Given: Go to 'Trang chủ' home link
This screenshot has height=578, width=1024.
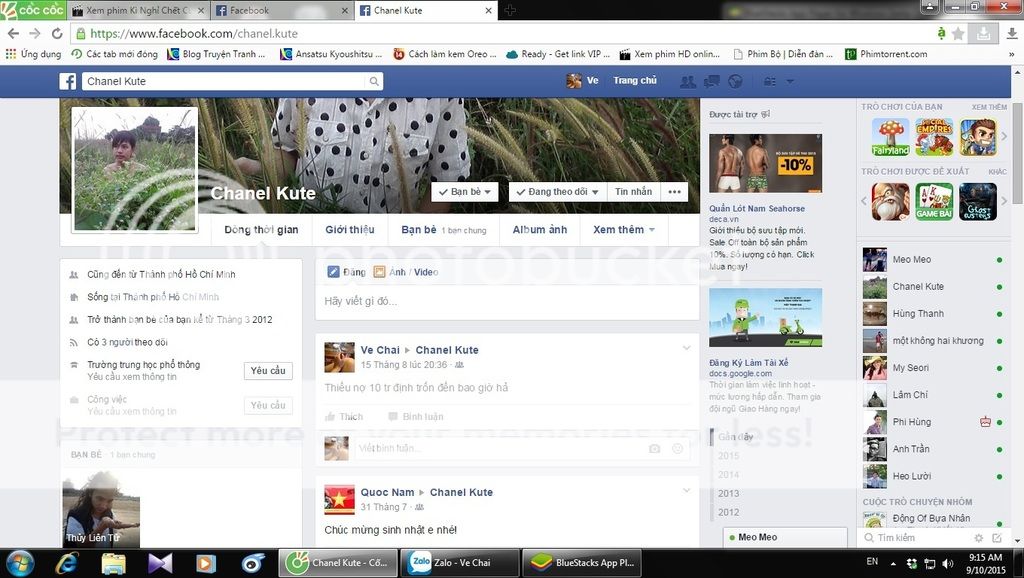Looking at the screenshot, I should pos(634,81).
